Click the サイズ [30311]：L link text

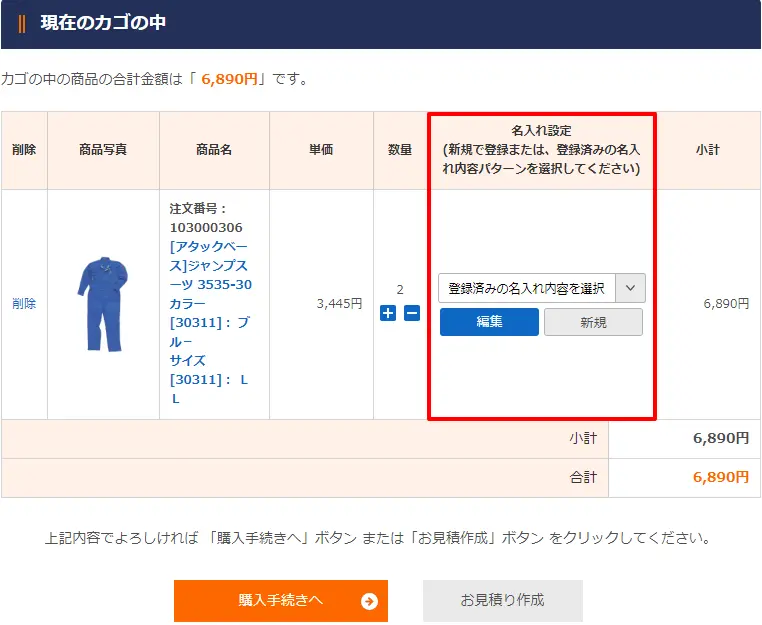click(x=200, y=379)
